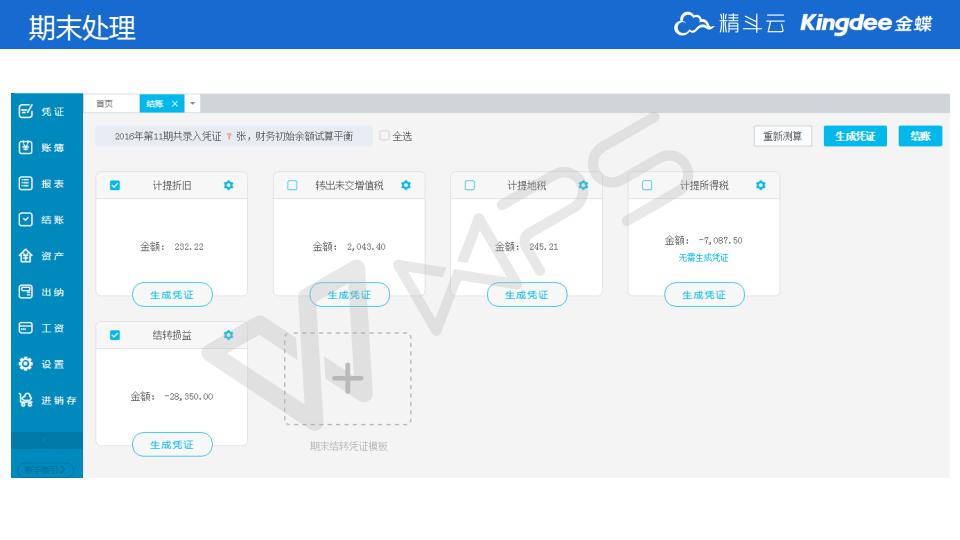Image resolution: width=960 pixels, height=540 pixels.
Task: Expand the tab list dropdown arrow
Action: (193, 103)
